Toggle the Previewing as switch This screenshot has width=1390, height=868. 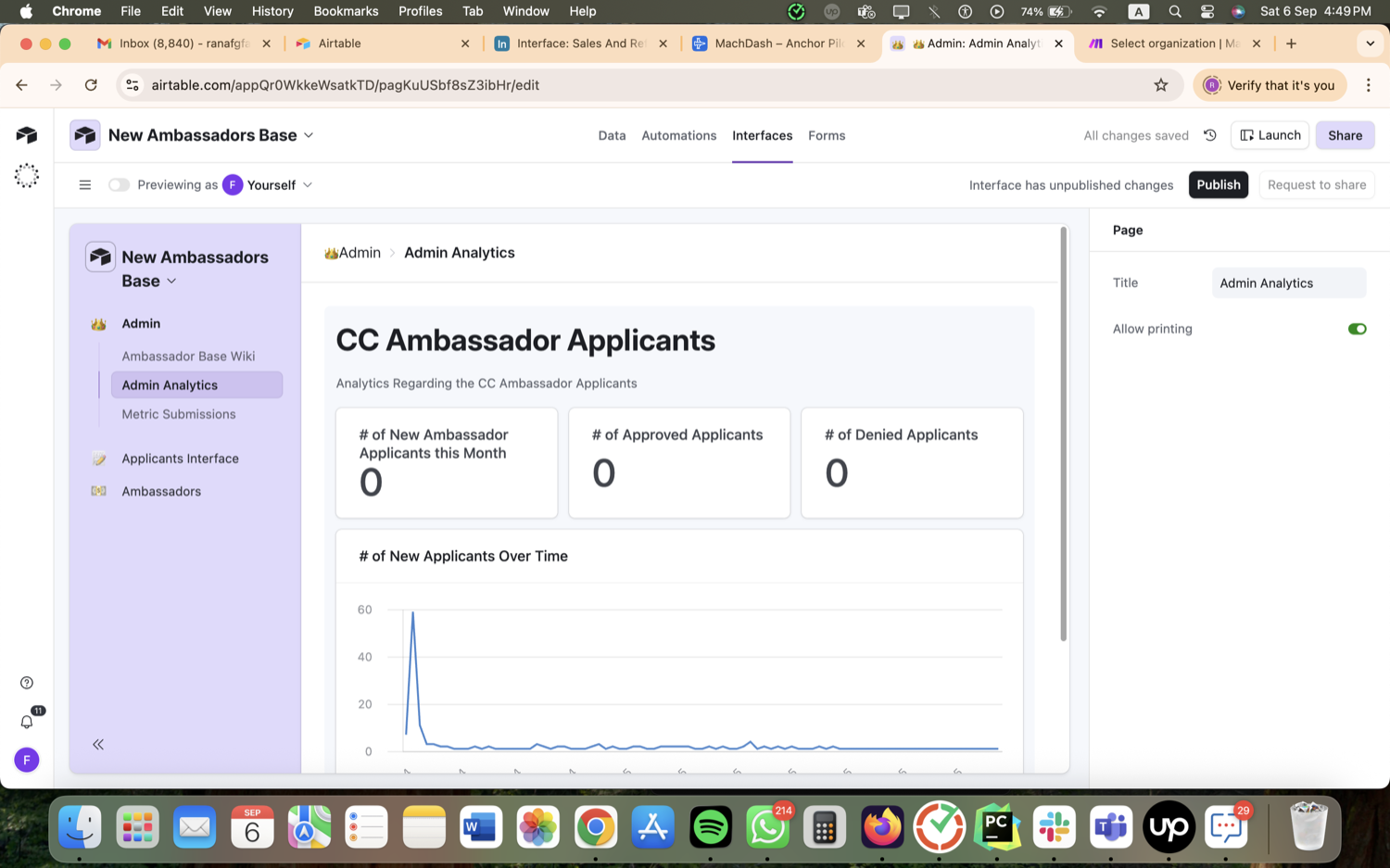tap(119, 185)
